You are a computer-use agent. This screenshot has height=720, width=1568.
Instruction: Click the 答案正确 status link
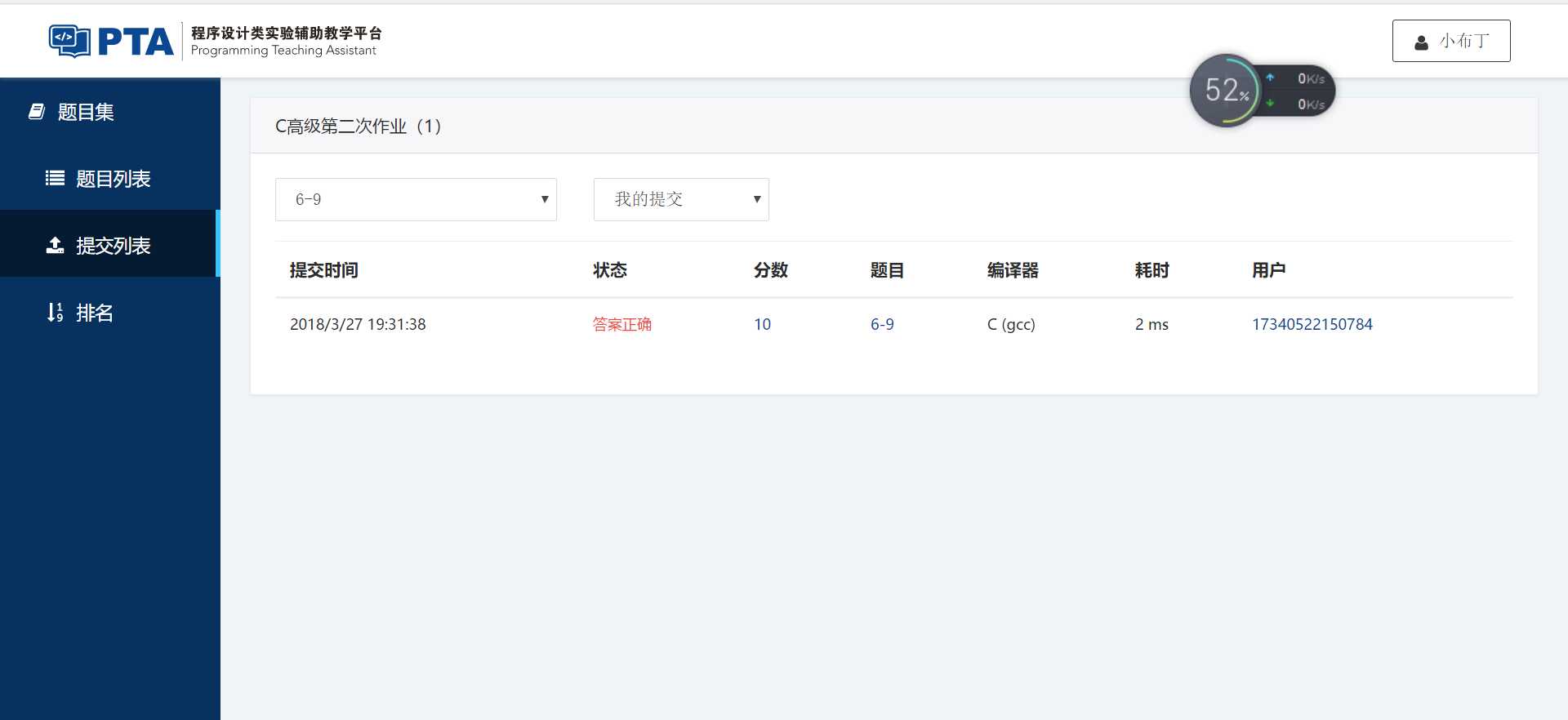(x=622, y=324)
